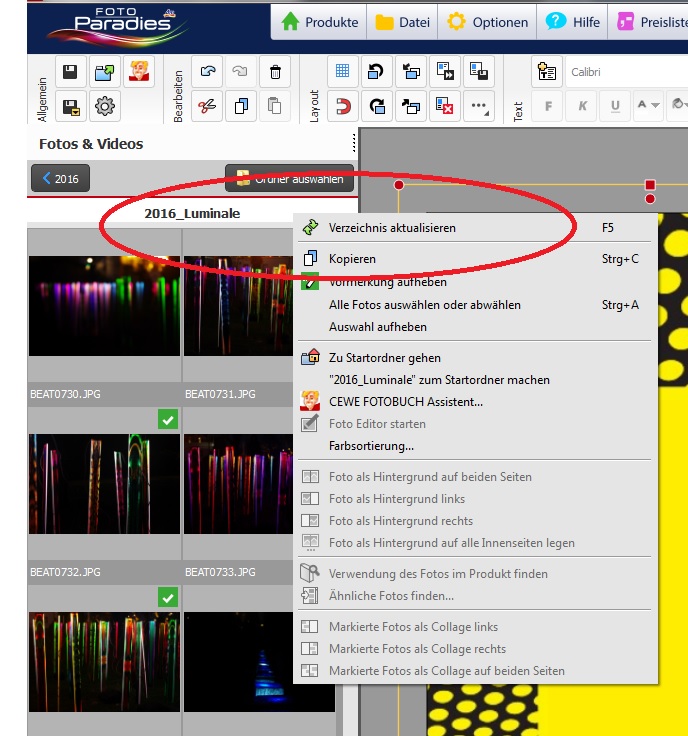Select the scissors cut icon

(208, 105)
